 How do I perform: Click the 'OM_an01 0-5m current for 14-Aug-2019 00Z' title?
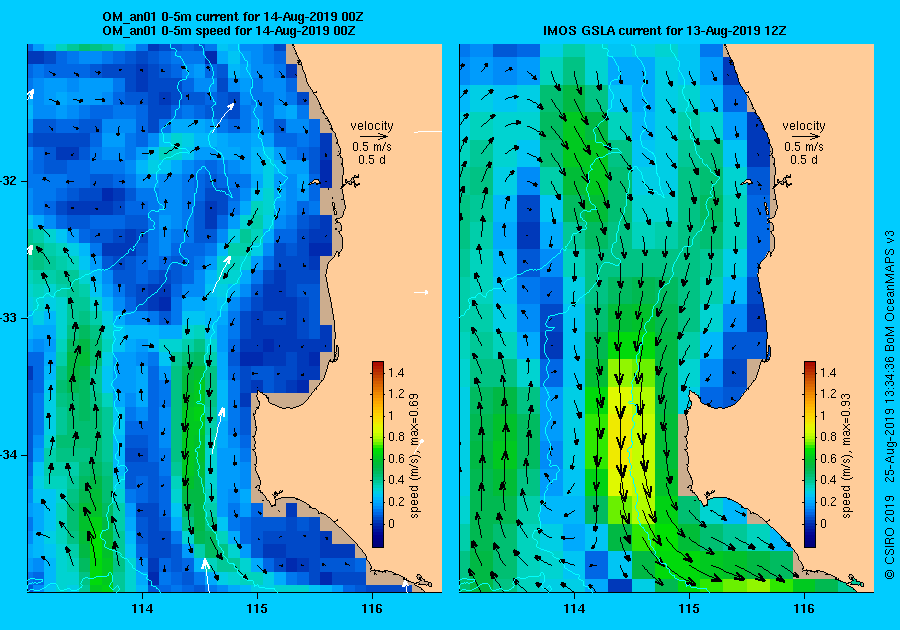pos(232,17)
